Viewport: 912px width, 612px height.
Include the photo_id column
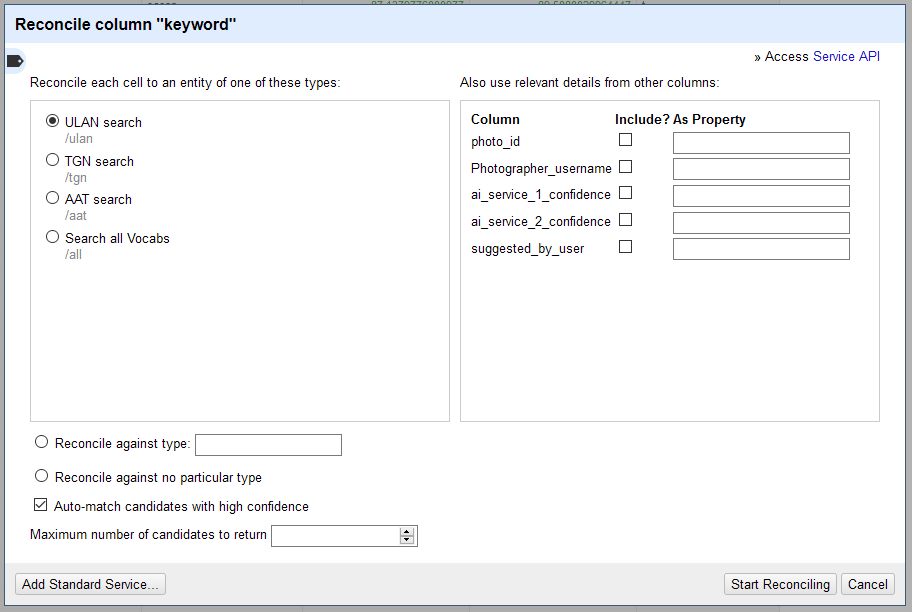tap(625, 140)
